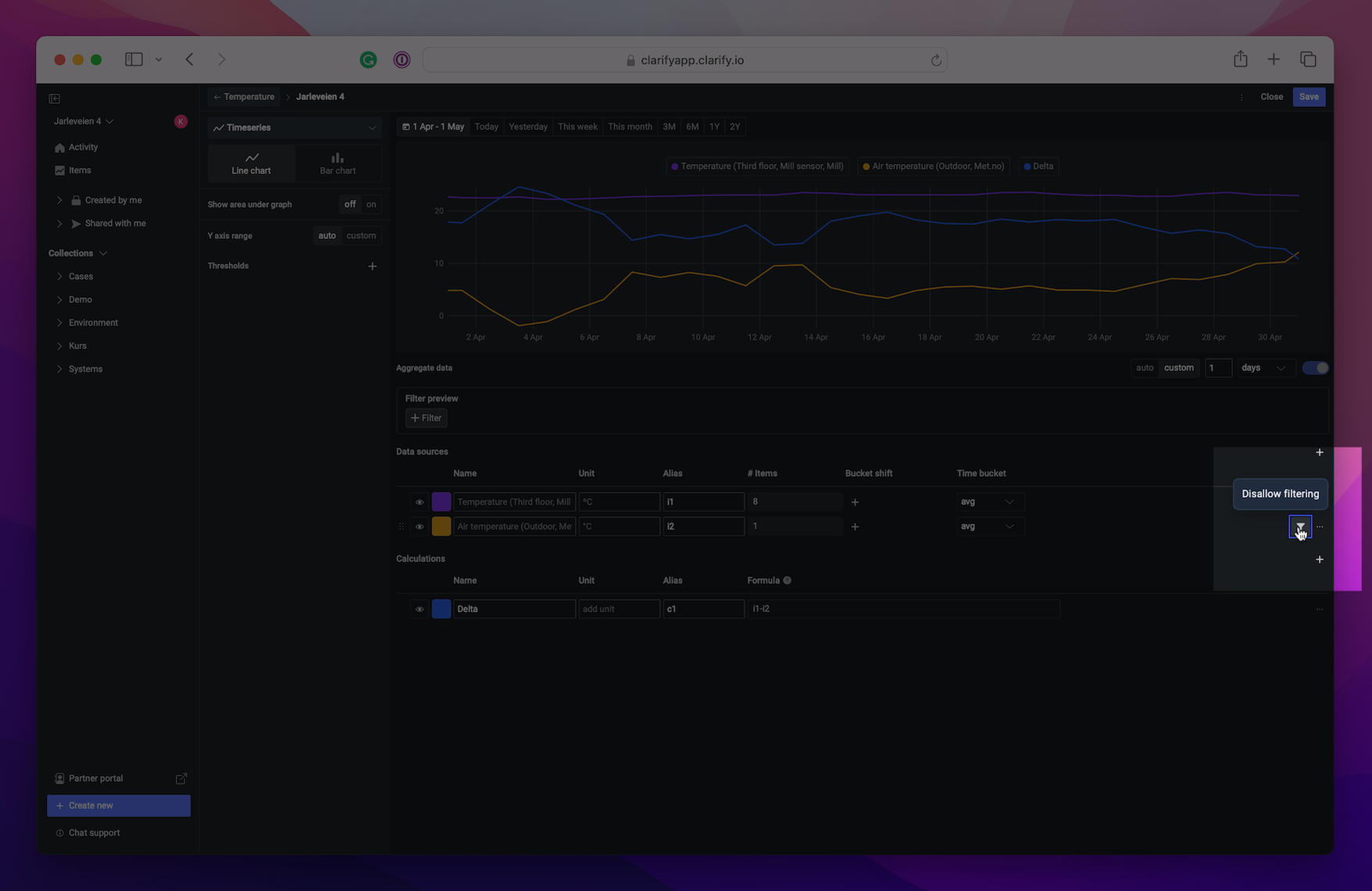Viewport: 1372px width, 891px height.
Task: Toggle visibility of Temperature Third floor source
Action: pyautogui.click(x=420, y=502)
